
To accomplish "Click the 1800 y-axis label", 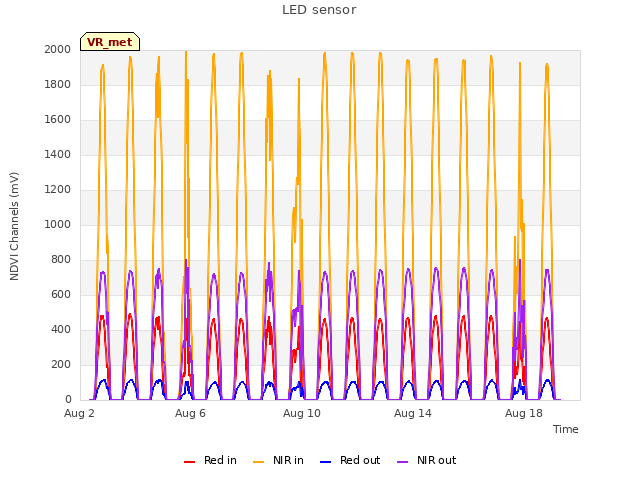I will point(58,84).
